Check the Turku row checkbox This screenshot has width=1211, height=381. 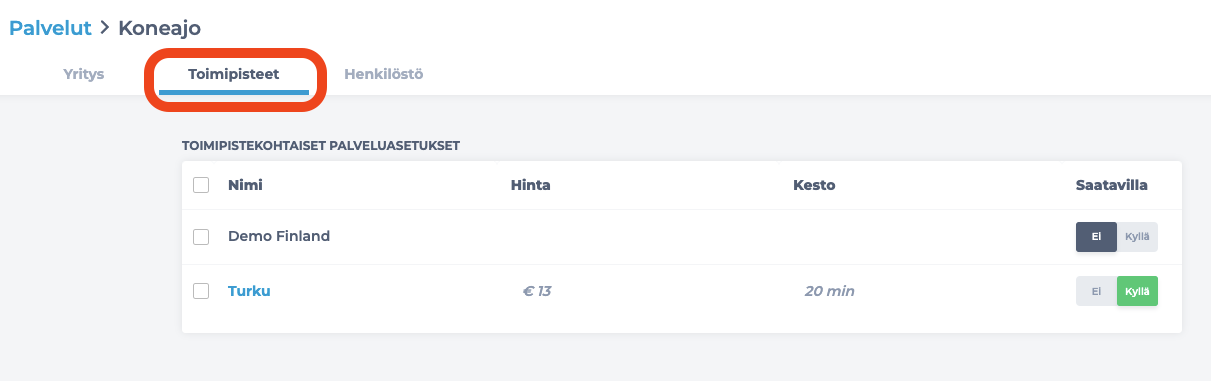click(201, 291)
